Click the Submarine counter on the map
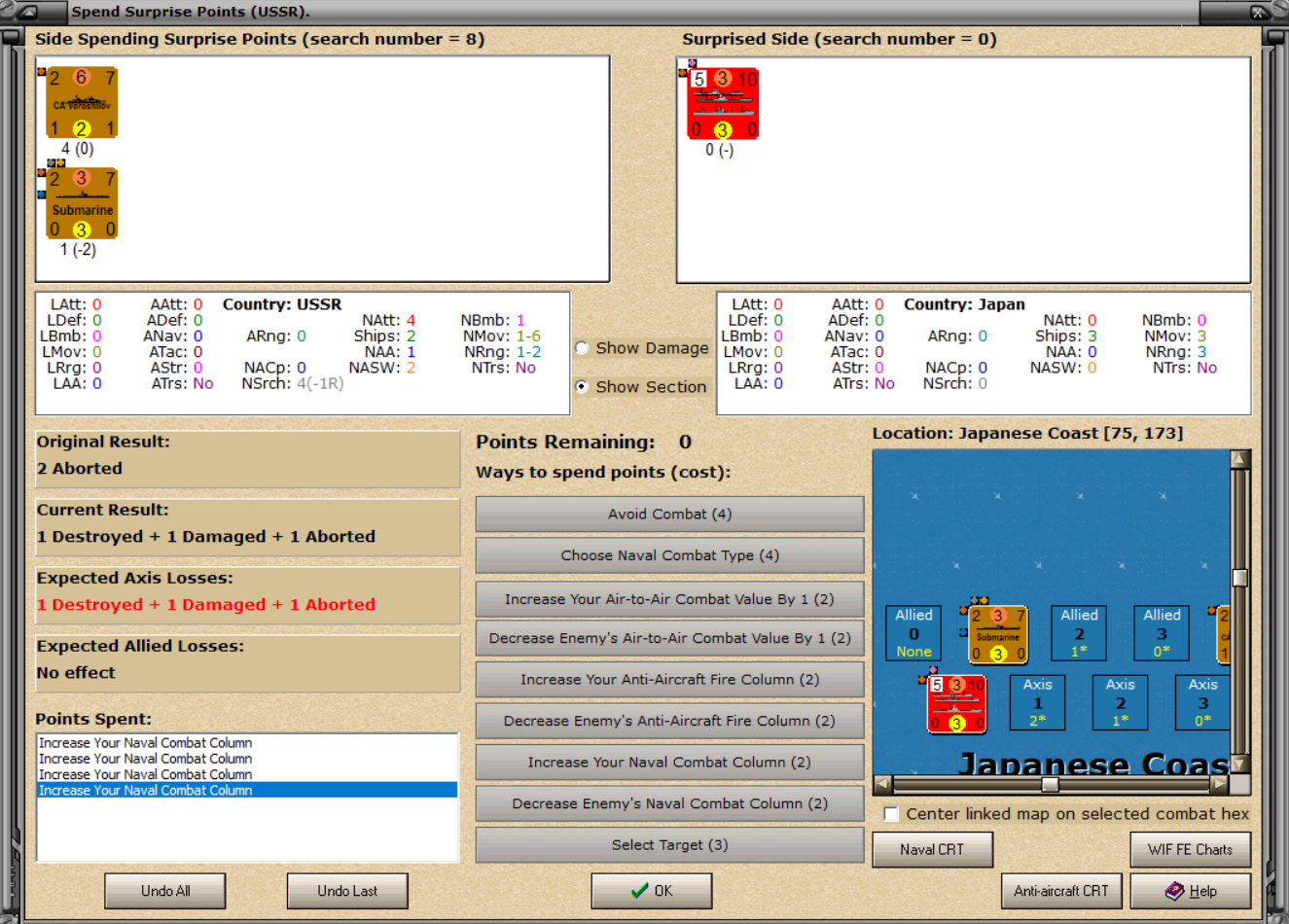 coord(998,634)
